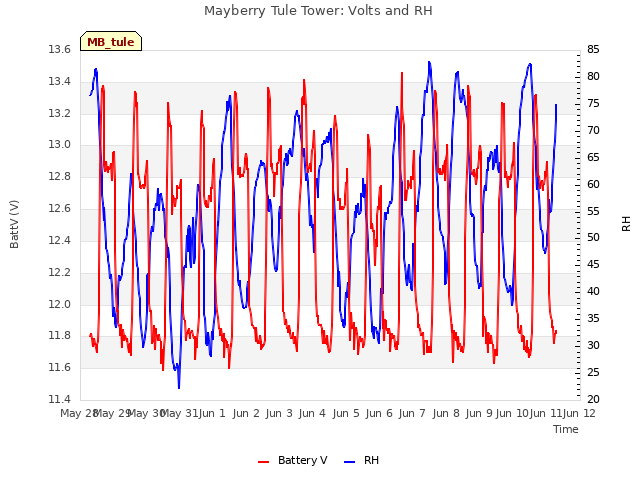Click the 80 tick on the RH axis
Viewport: 640px width, 480px height.
tap(593, 76)
